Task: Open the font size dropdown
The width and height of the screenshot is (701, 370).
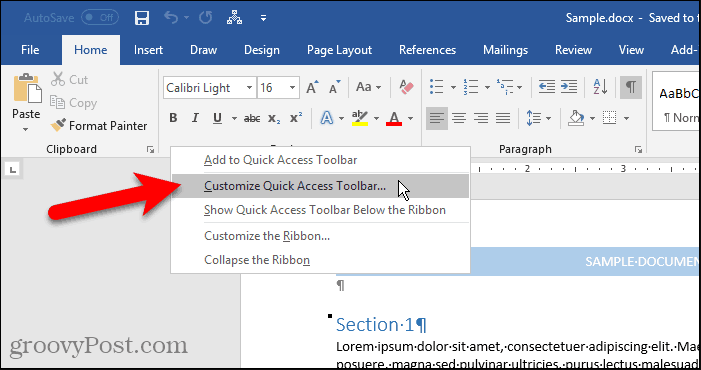Action: 292,88
